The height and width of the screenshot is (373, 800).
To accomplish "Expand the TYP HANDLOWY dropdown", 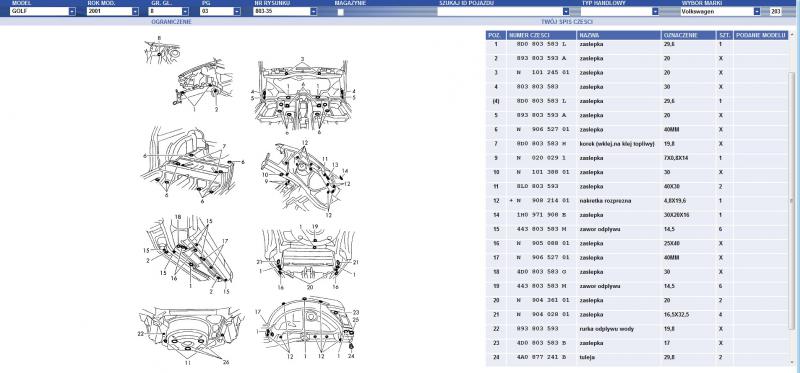I will click(619, 11).
